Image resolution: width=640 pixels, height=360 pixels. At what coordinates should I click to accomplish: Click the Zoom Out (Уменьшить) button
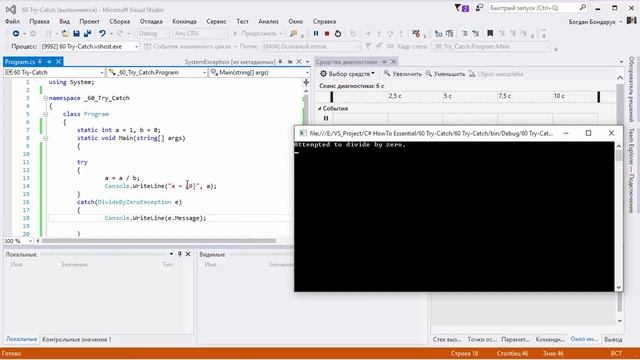coord(445,74)
